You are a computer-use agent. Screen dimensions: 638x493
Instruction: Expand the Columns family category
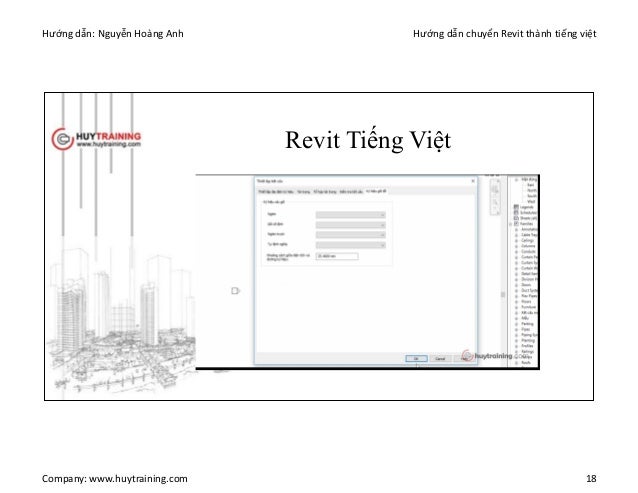(516, 246)
